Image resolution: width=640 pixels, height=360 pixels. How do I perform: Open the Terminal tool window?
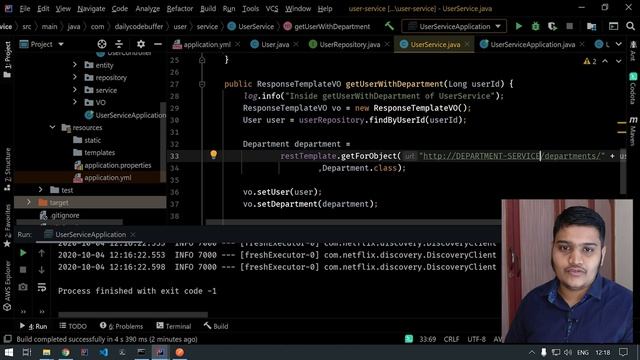click(x=173, y=326)
